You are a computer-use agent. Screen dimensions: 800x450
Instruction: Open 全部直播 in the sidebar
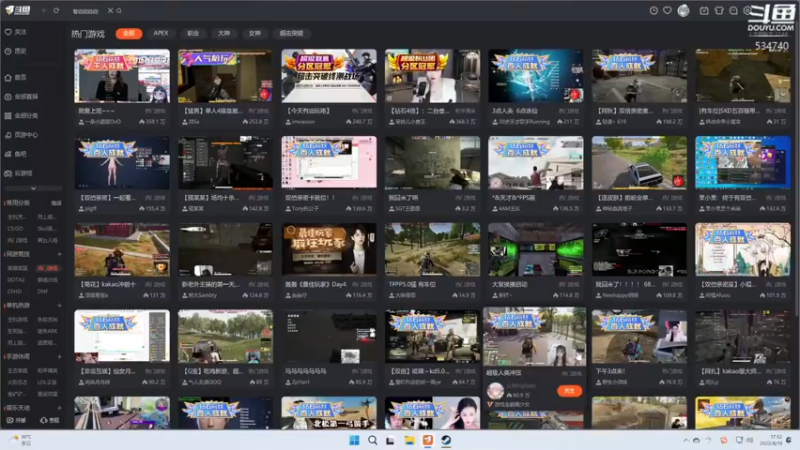click(x=21, y=96)
